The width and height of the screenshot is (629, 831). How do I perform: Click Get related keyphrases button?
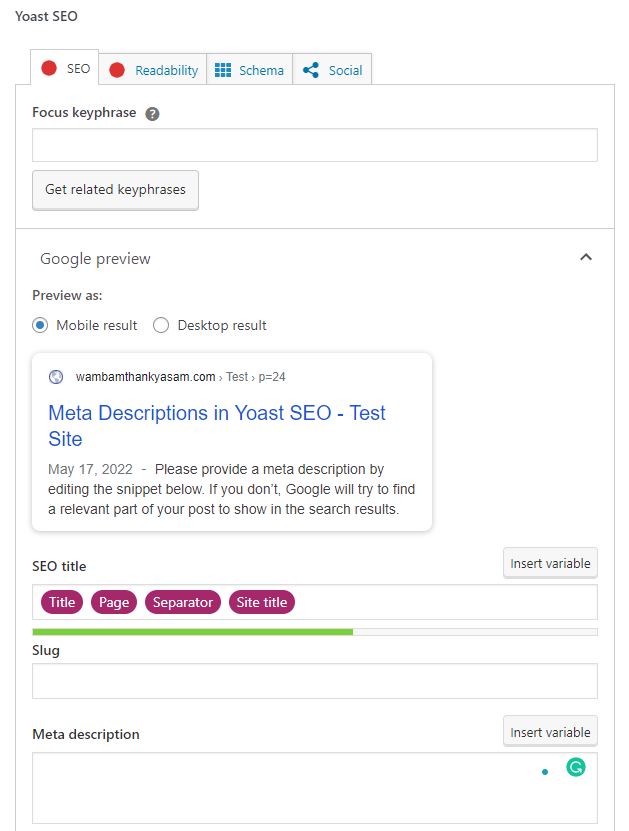pos(115,189)
